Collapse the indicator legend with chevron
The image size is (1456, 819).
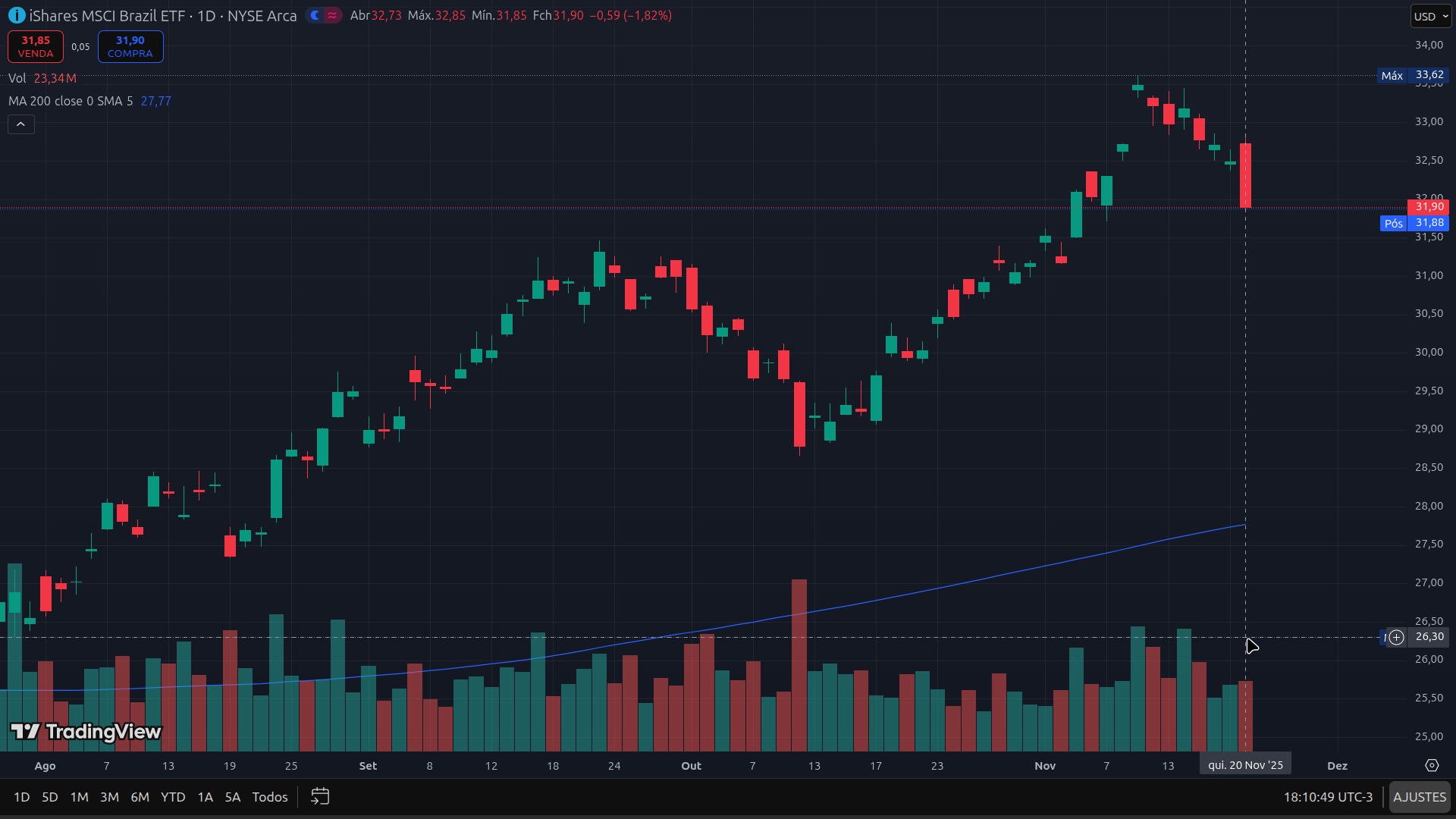(21, 124)
